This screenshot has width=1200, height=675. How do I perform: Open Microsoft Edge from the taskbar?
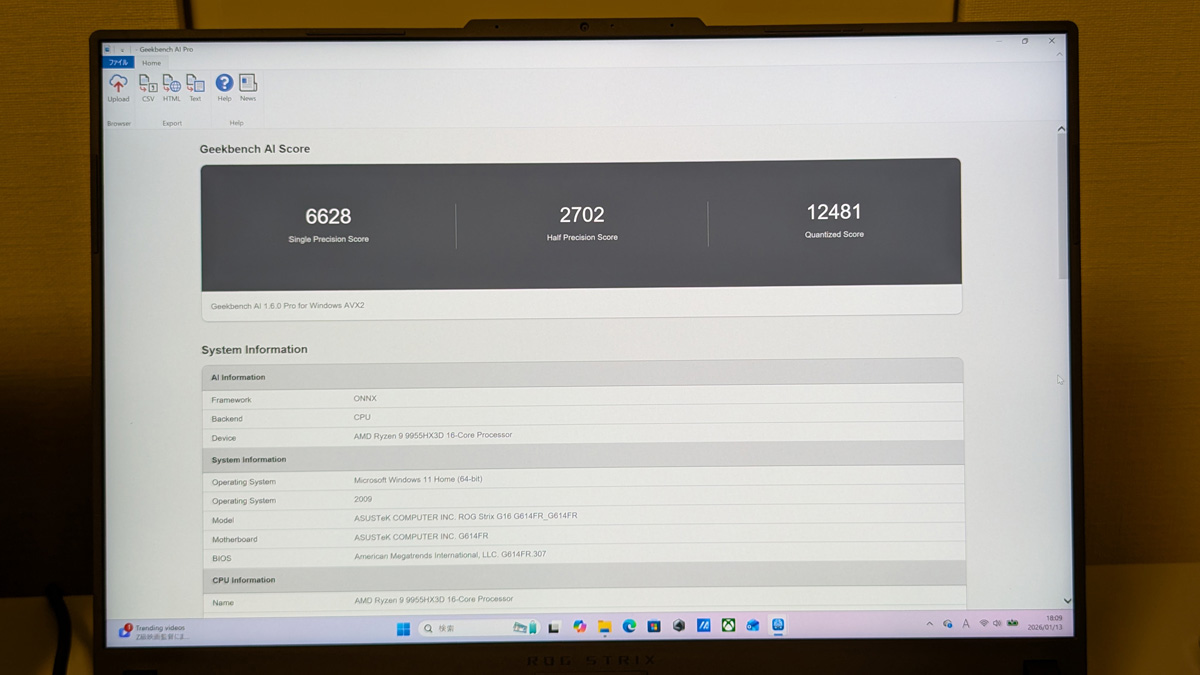click(629, 627)
